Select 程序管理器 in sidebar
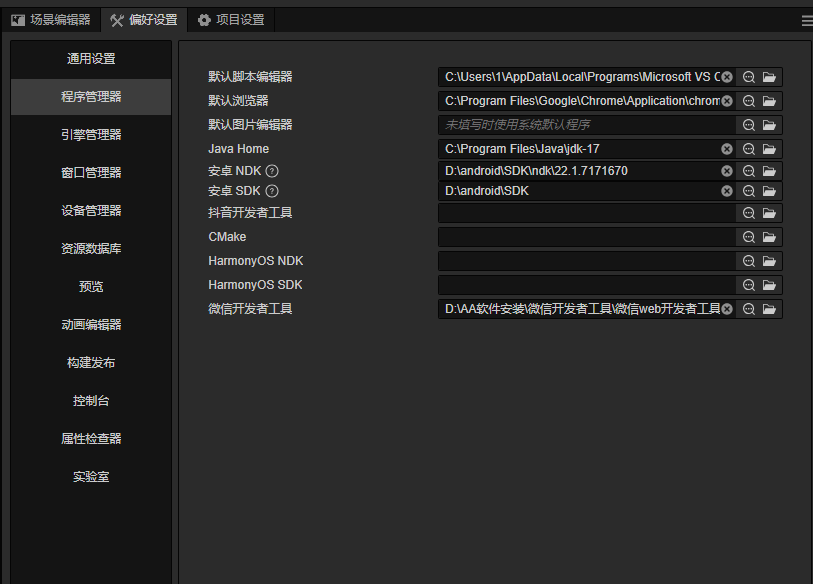Image resolution: width=813 pixels, height=584 pixels. pos(91,96)
